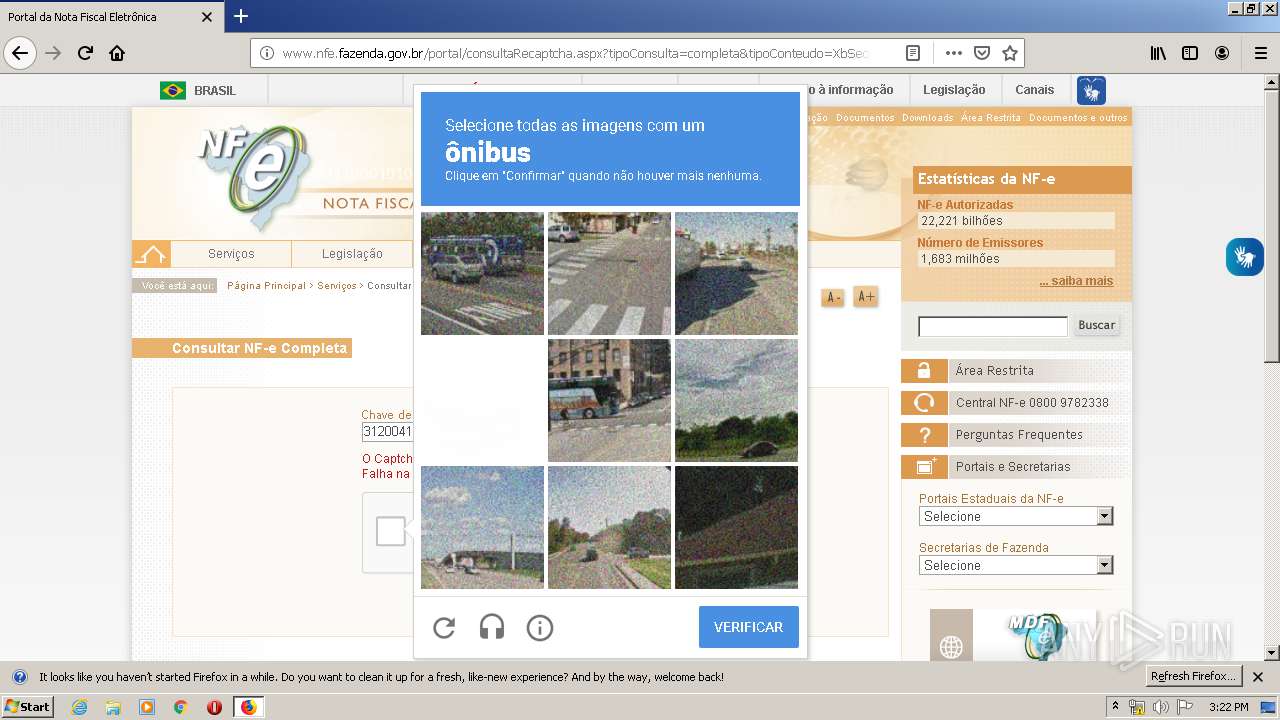
Task: Click Documentos e outros header link
Action: pyautogui.click(x=1078, y=118)
